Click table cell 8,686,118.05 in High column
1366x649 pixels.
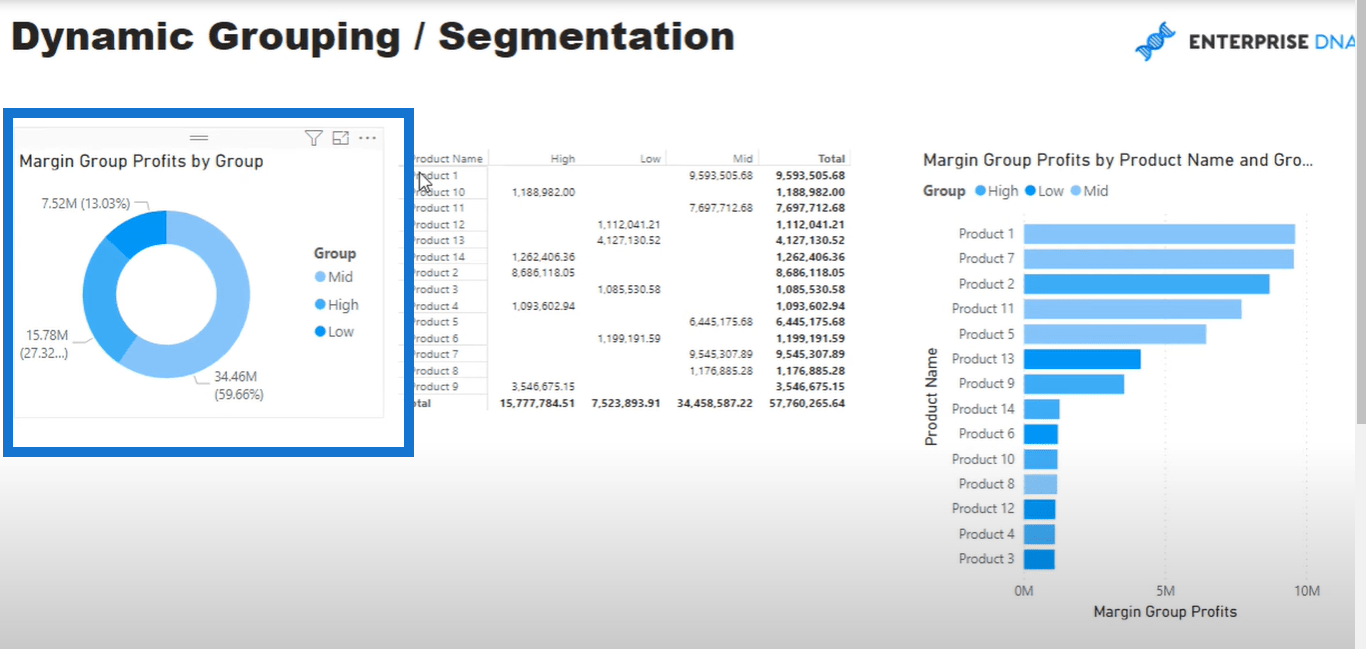pos(543,272)
